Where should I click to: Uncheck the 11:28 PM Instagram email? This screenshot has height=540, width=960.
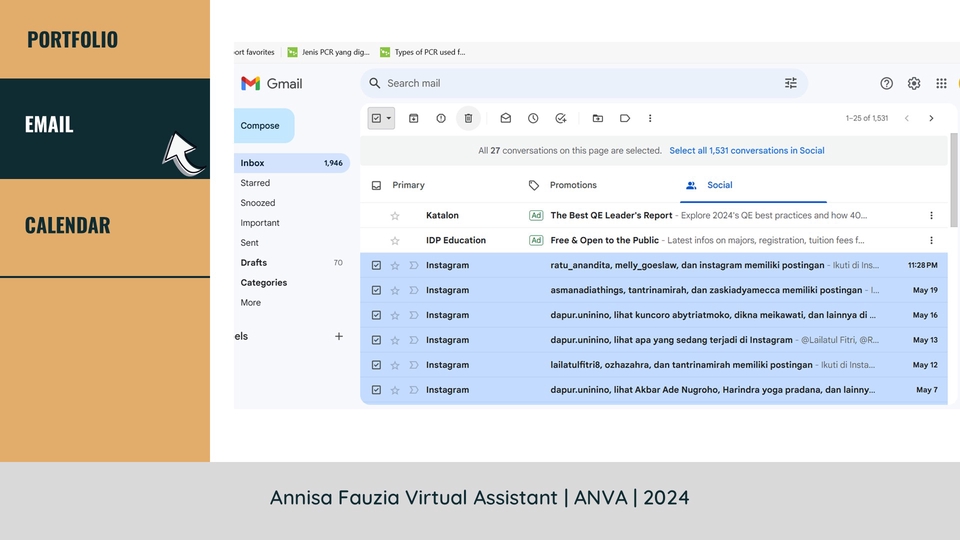pyautogui.click(x=377, y=265)
